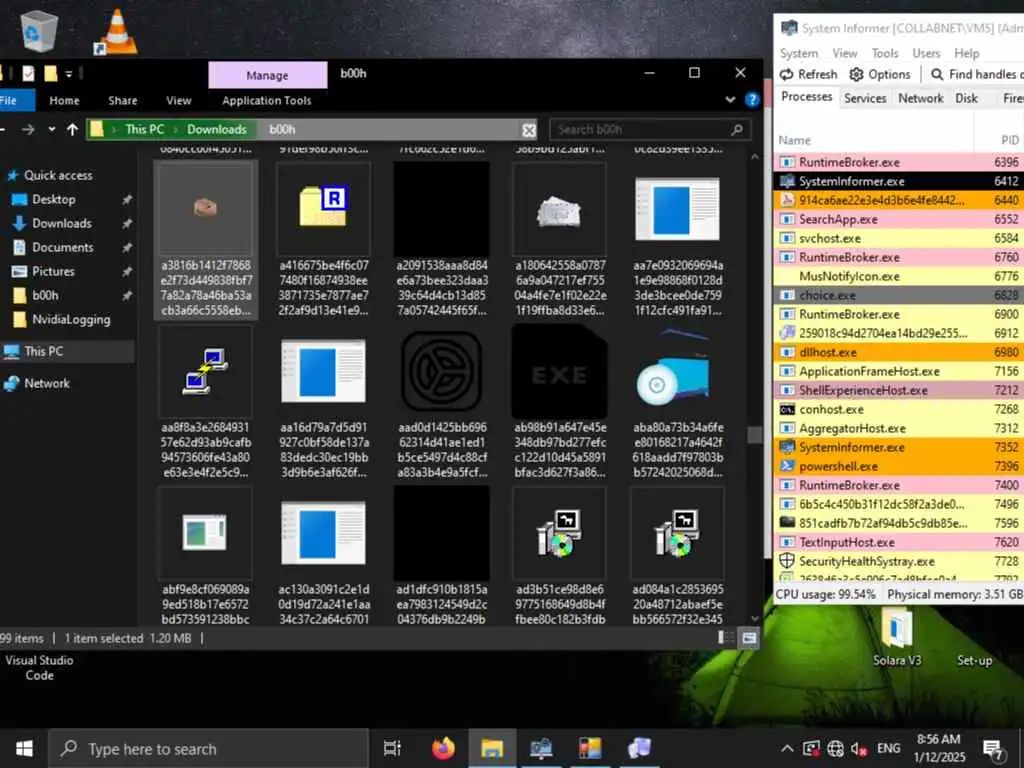The width and height of the screenshot is (1024, 768).
Task: Click the conhost.exe process icon
Action: 787,409
